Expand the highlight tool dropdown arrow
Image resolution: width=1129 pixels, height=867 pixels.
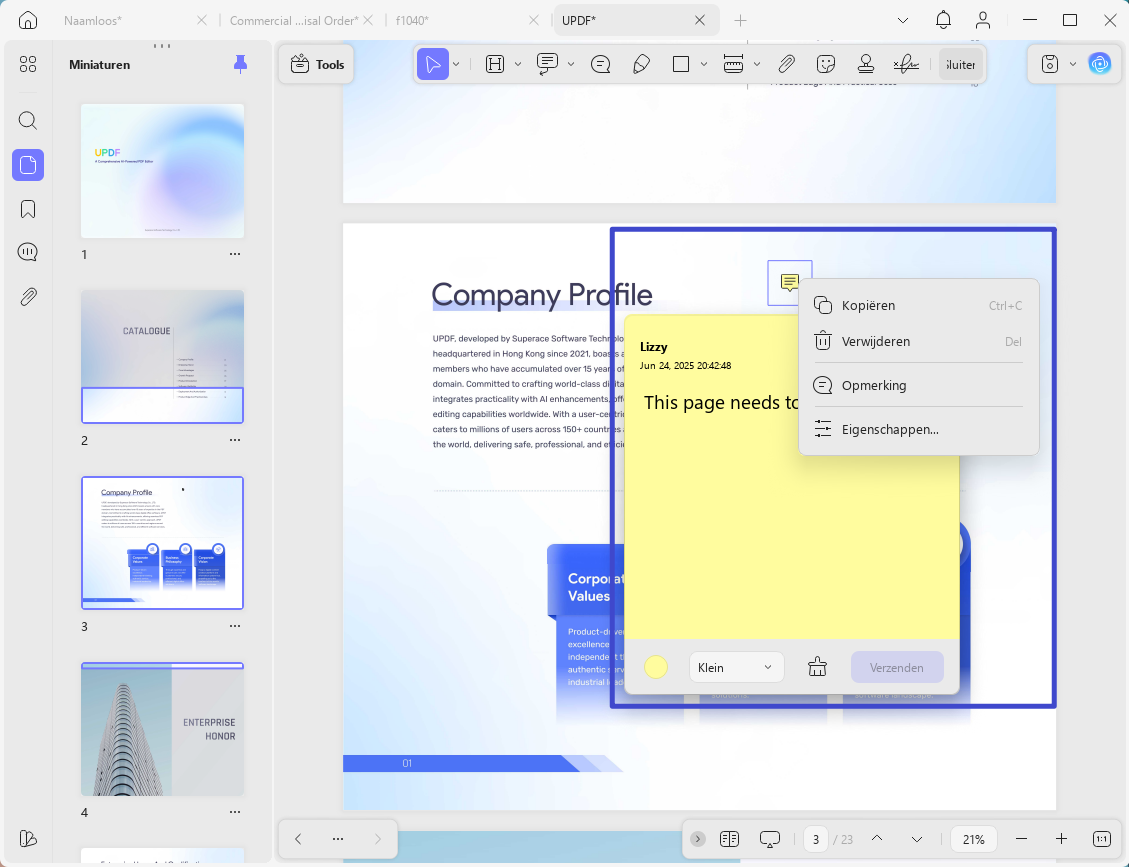[518, 64]
